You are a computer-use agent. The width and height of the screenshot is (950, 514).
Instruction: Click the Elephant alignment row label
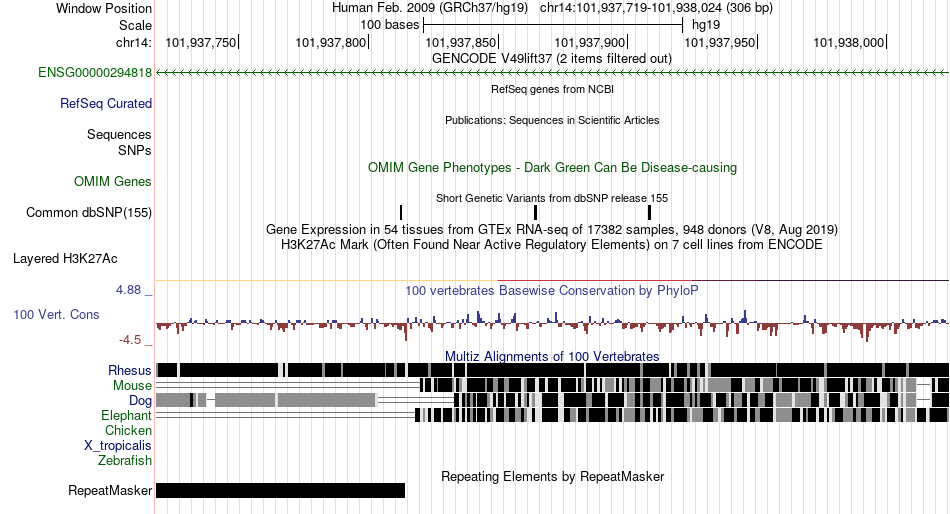[x=126, y=416]
